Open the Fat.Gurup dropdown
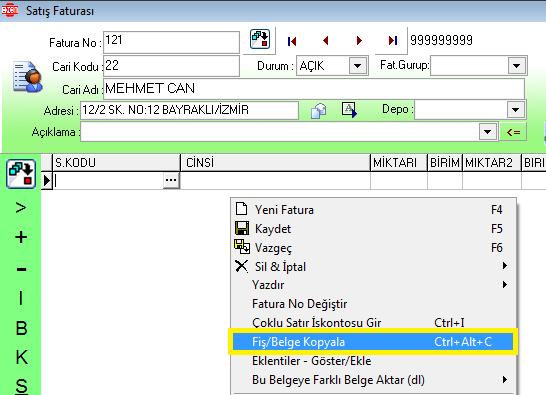 click(x=517, y=65)
